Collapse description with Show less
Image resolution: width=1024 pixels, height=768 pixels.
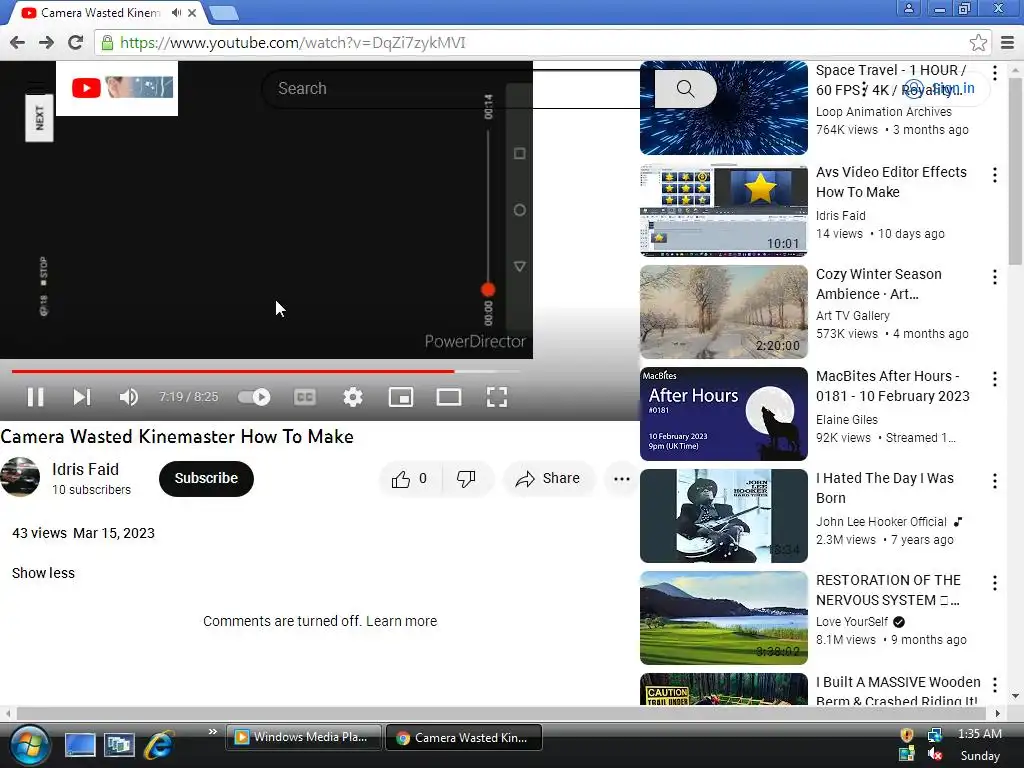coord(43,573)
